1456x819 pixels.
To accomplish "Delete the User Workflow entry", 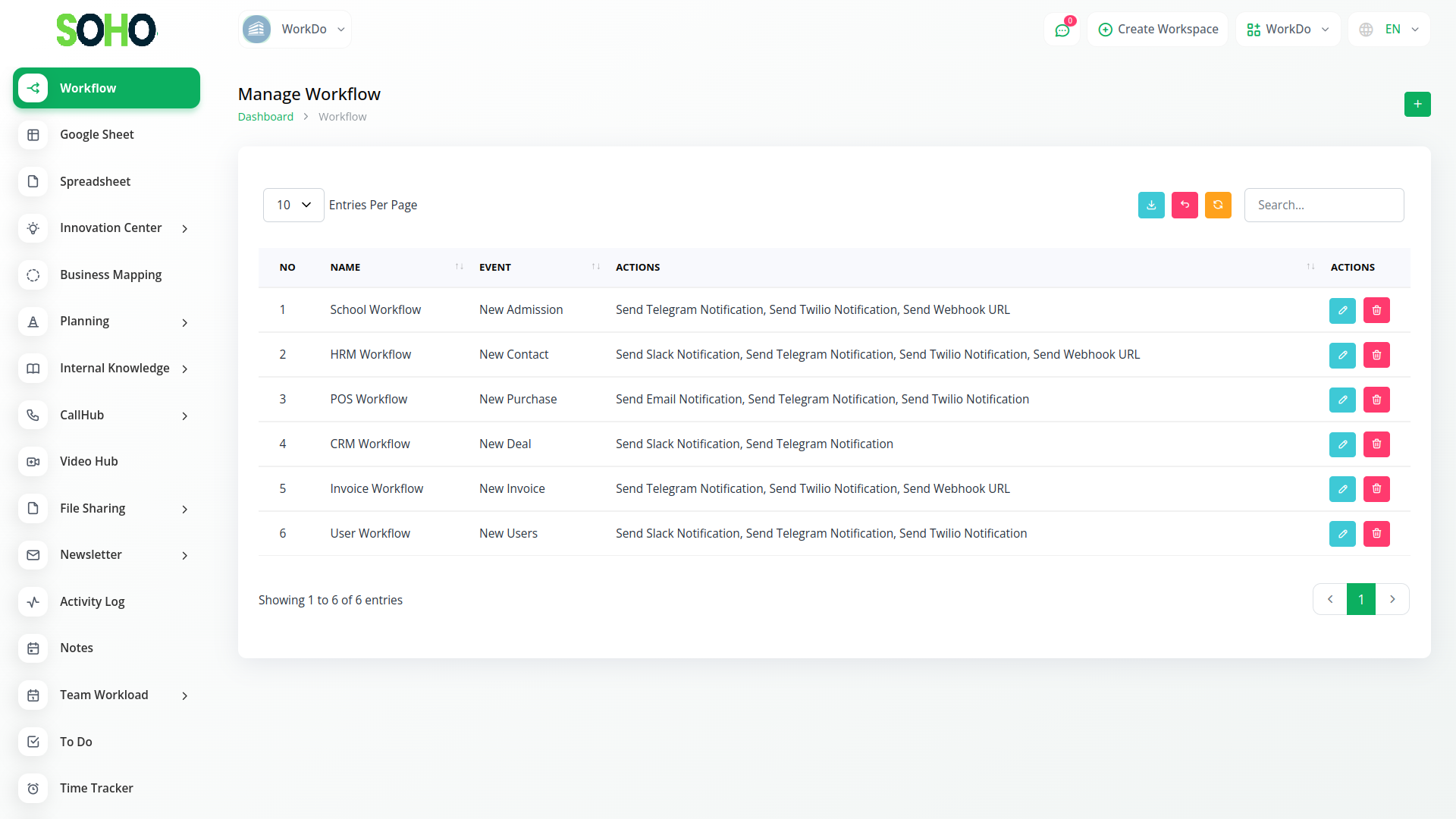I will (x=1376, y=534).
